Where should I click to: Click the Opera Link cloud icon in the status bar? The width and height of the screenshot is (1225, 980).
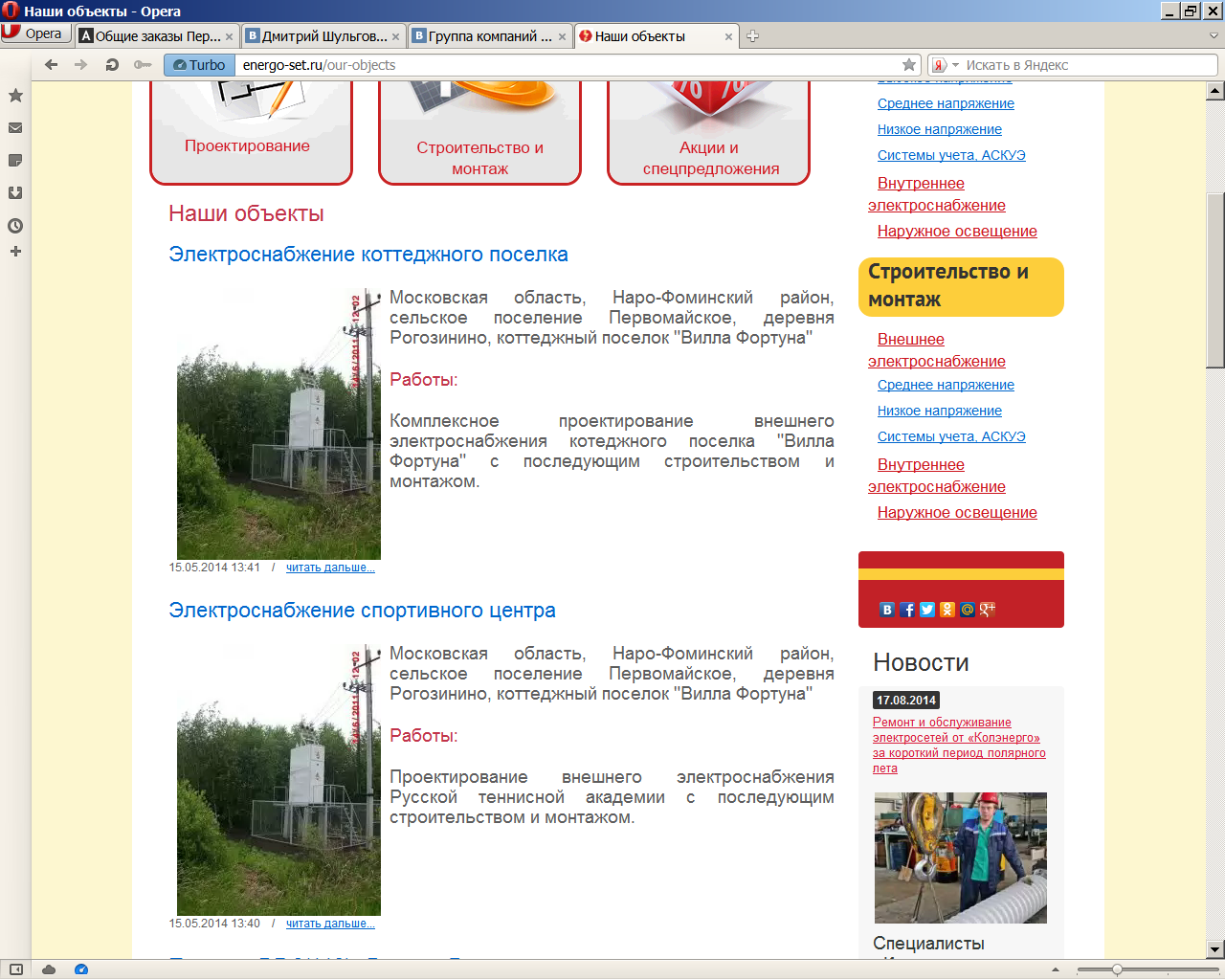tap(49, 969)
